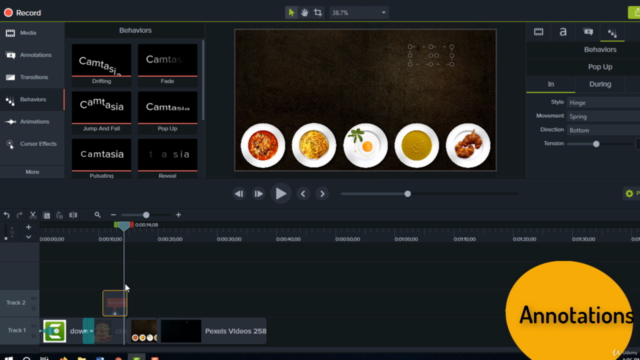
Task: Select the Pulsating behavior thumbnail
Action: click(x=102, y=158)
